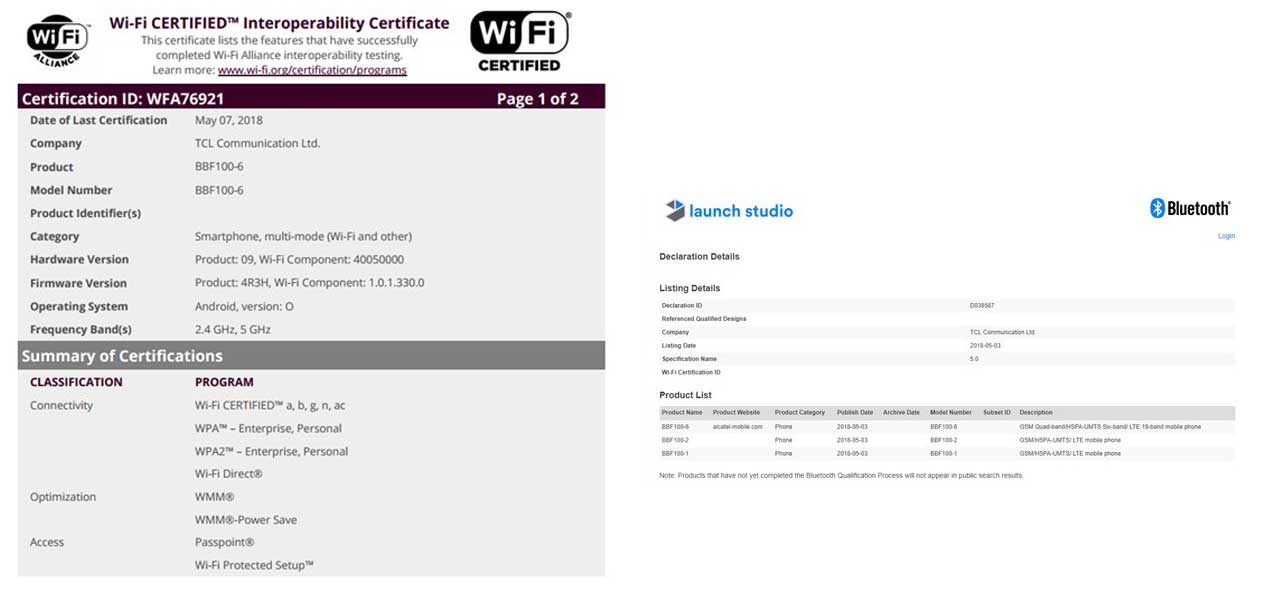Click the 'Declaration Details' heading
Viewport: 1280px width, 592px height.
(x=699, y=257)
